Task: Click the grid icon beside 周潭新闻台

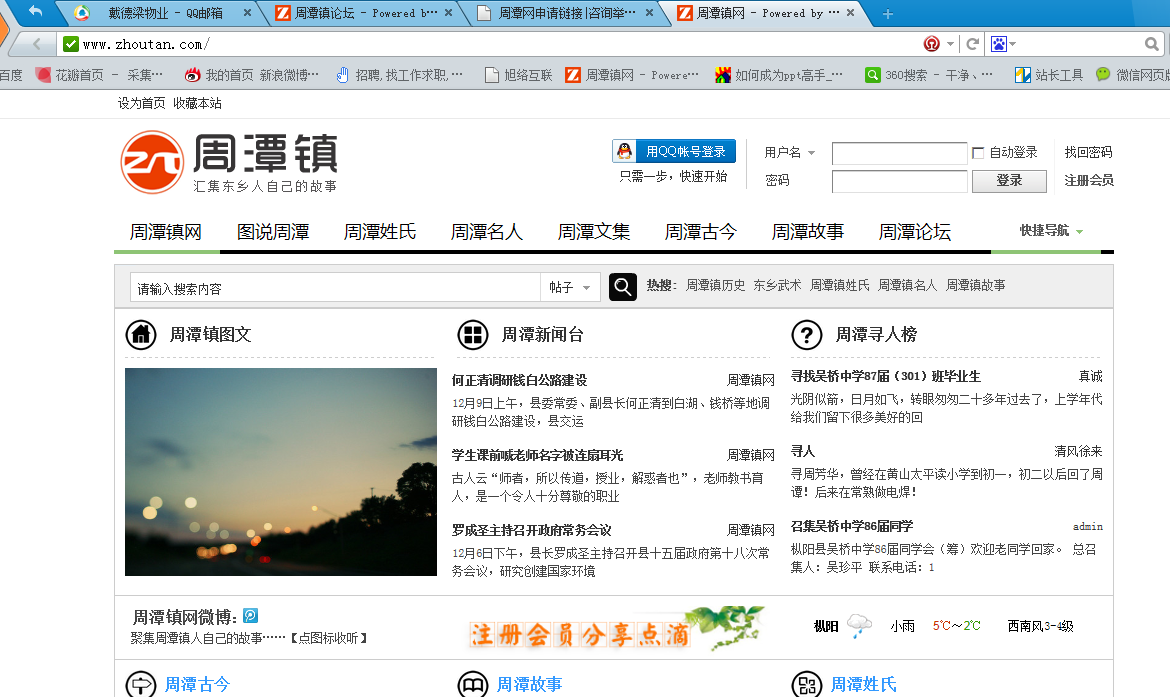Action: 472,335
